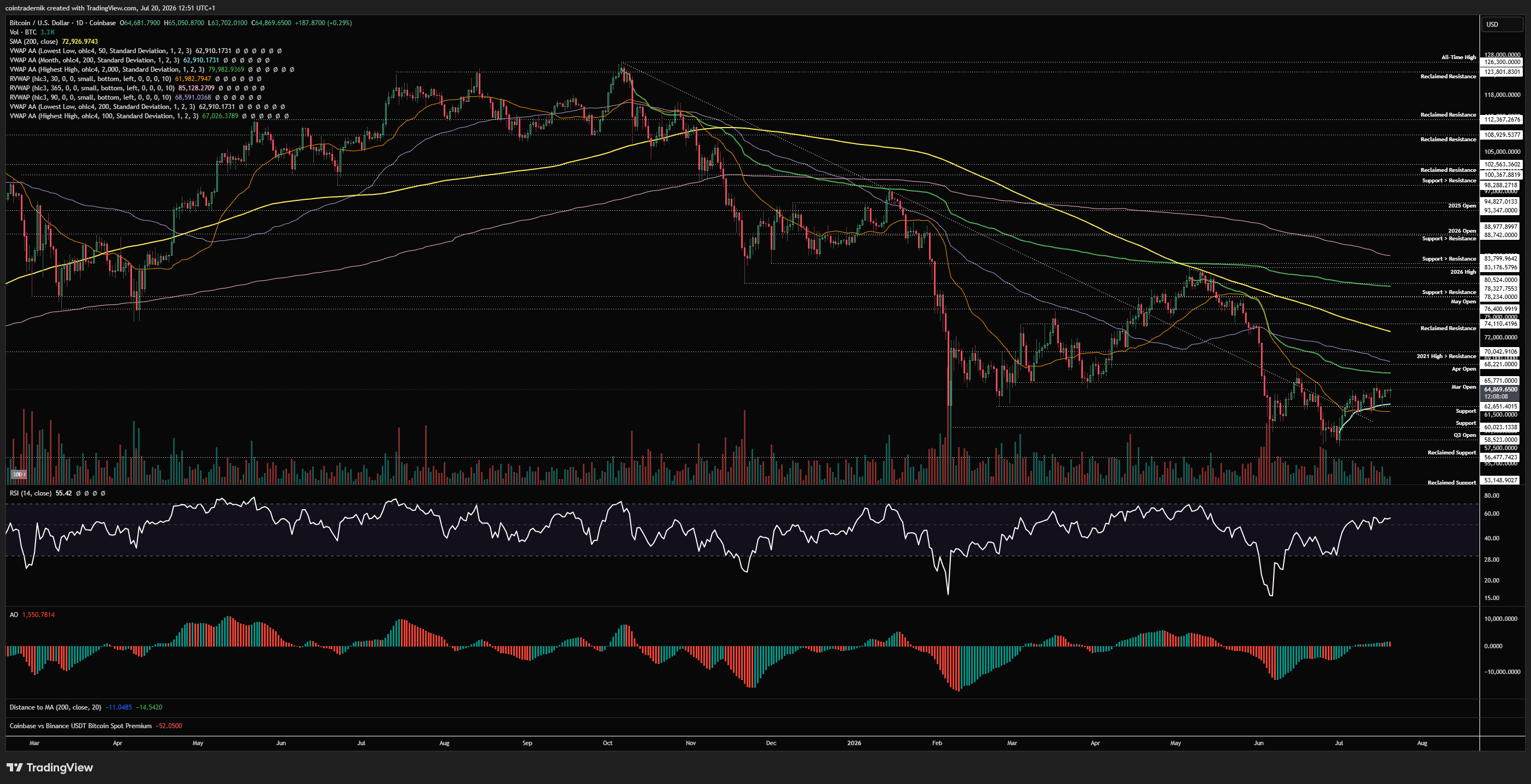Screen dimensions: 1531x784
Task: Click the 30D volume badge
Action: (19, 474)
